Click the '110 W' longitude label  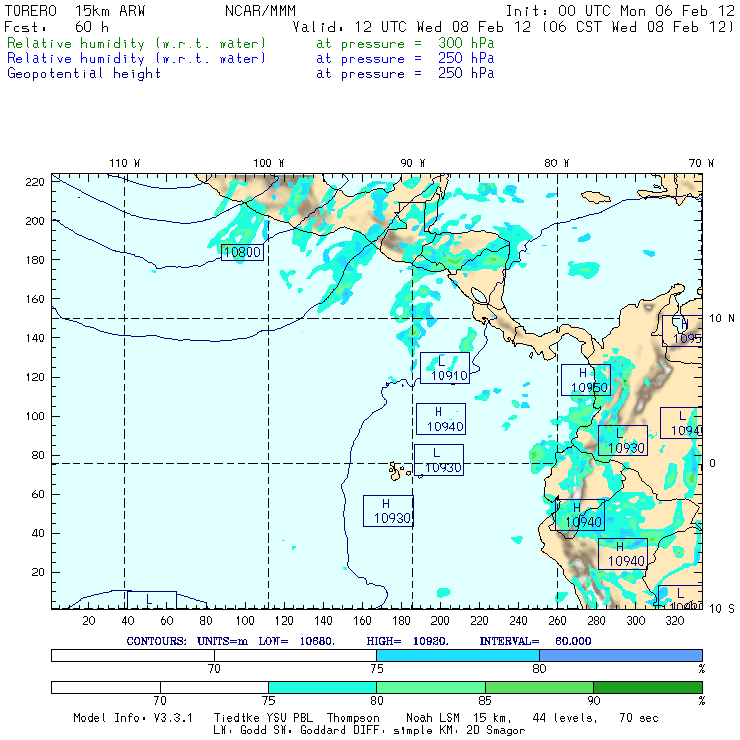pyautogui.click(x=125, y=163)
